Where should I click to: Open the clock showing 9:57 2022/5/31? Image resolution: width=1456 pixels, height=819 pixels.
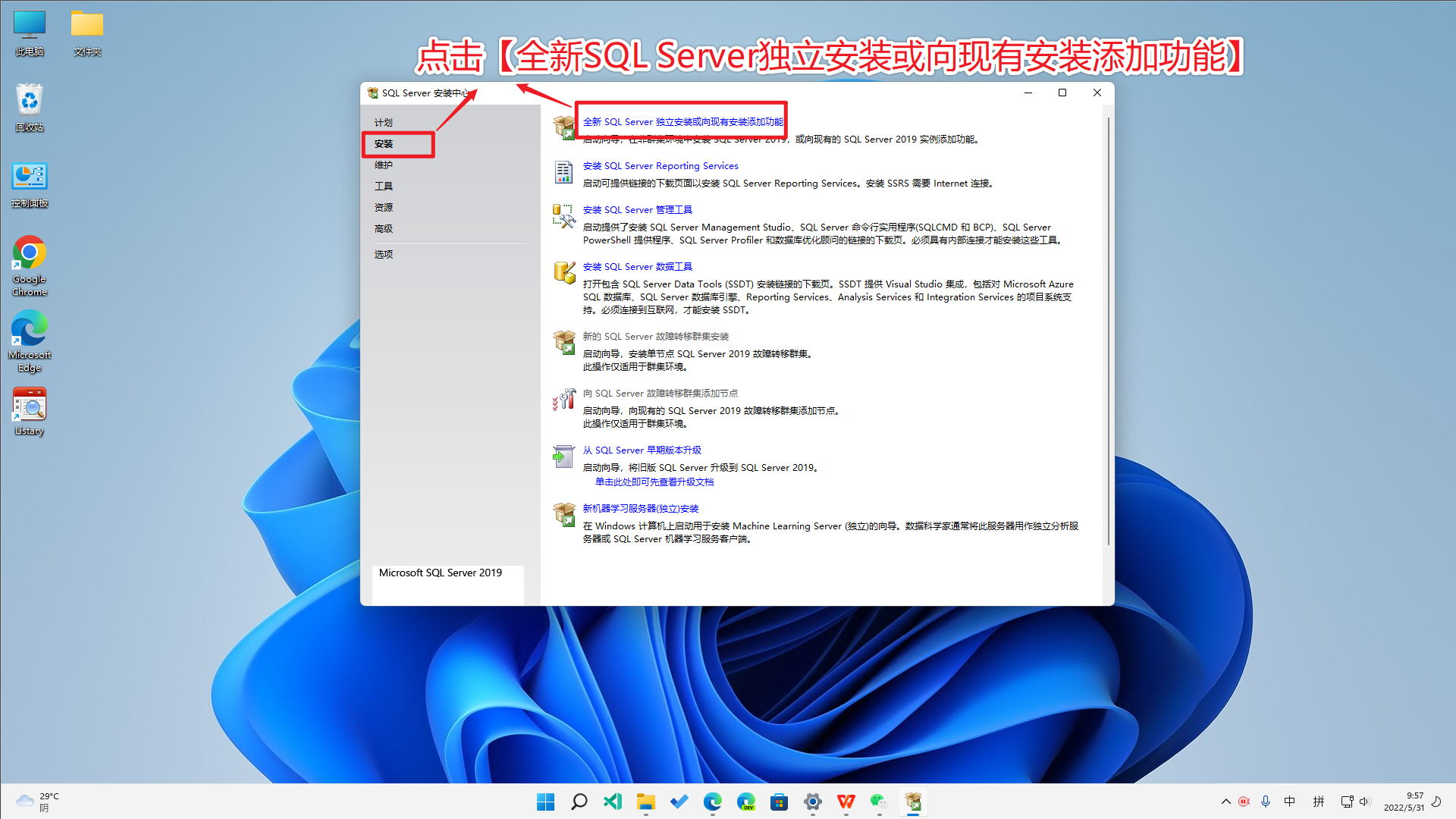(x=1404, y=802)
